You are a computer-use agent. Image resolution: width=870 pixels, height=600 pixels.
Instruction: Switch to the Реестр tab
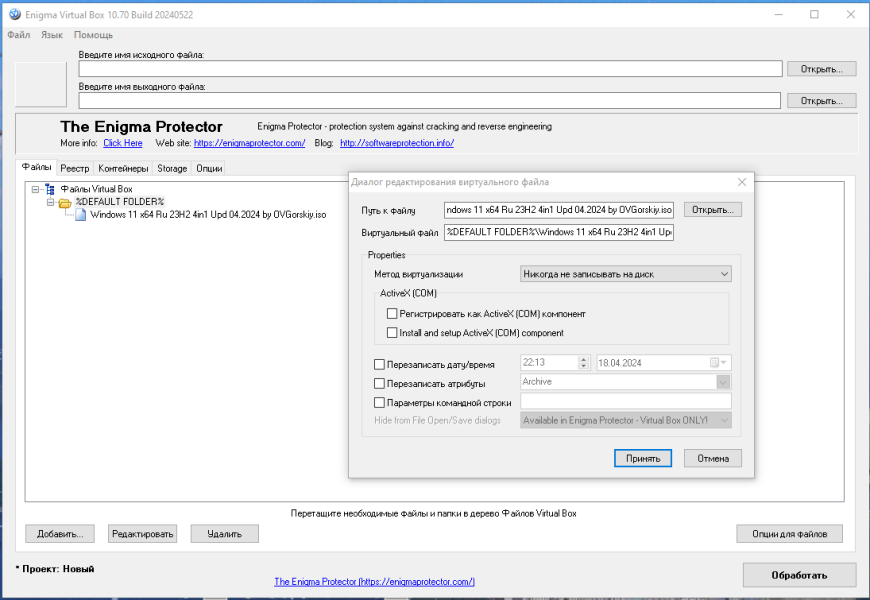pyautogui.click(x=74, y=168)
